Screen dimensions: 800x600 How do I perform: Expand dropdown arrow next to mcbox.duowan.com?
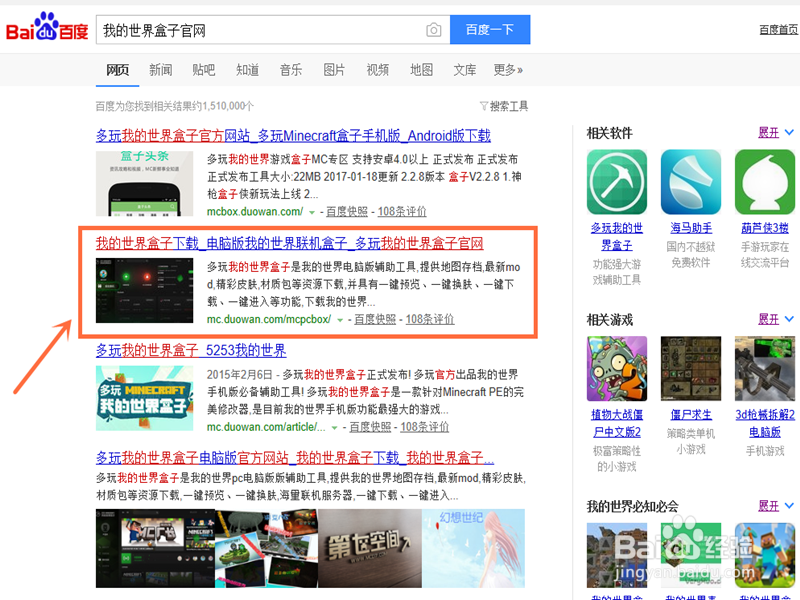coord(312,212)
